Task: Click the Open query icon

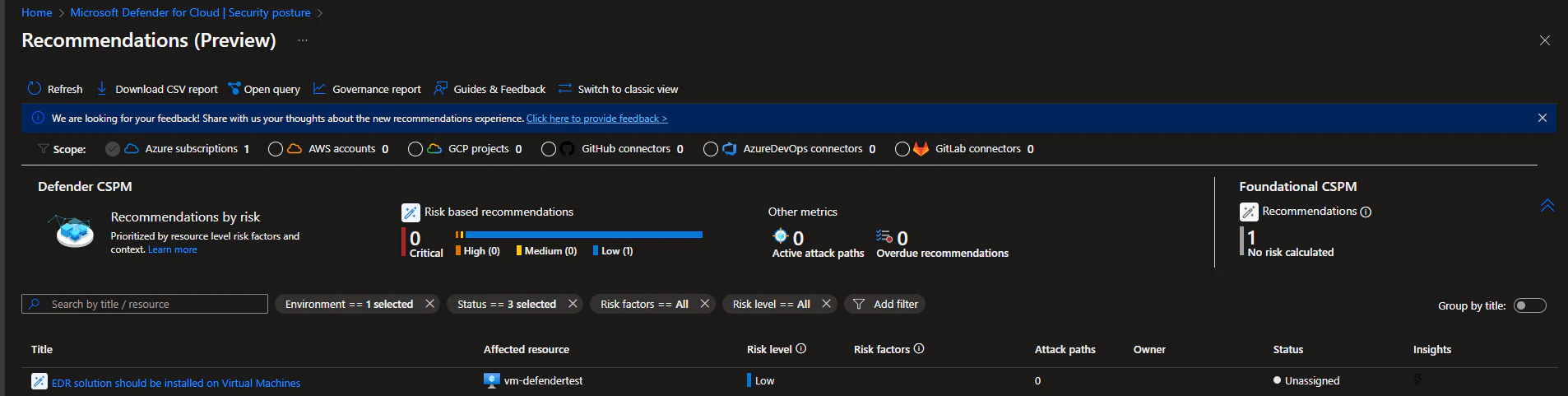Action: coord(234,89)
